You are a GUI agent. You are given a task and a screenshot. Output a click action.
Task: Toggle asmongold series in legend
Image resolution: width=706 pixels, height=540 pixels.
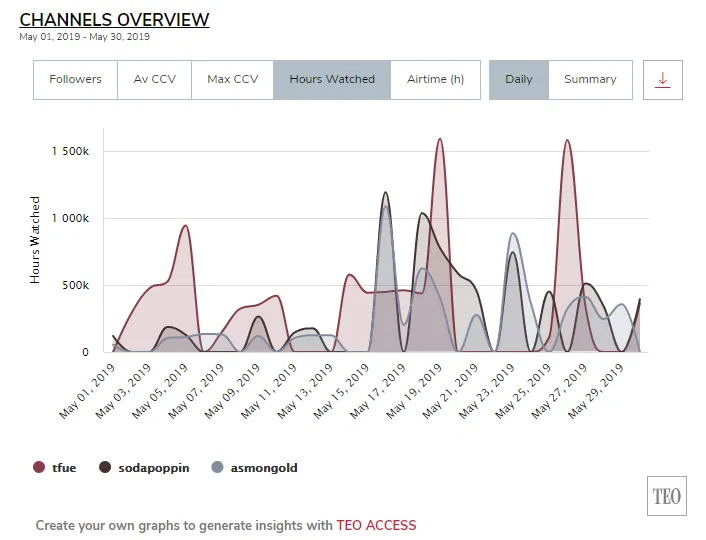pyautogui.click(x=254, y=467)
